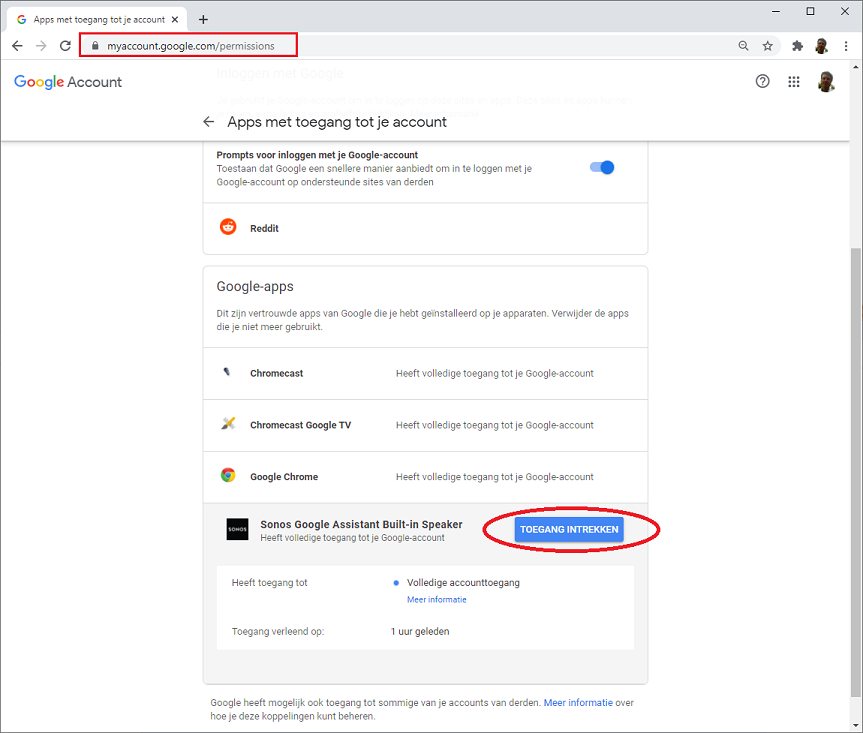
Task: Click the scrollbar up arrow
Action: 855,67
